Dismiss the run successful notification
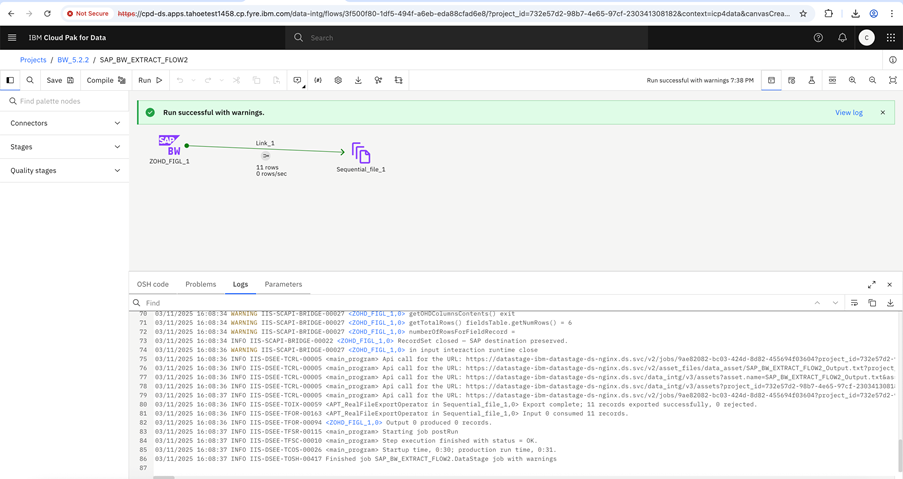The height and width of the screenshot is (479, 903). pyautogui.click(x=882, y=113)
